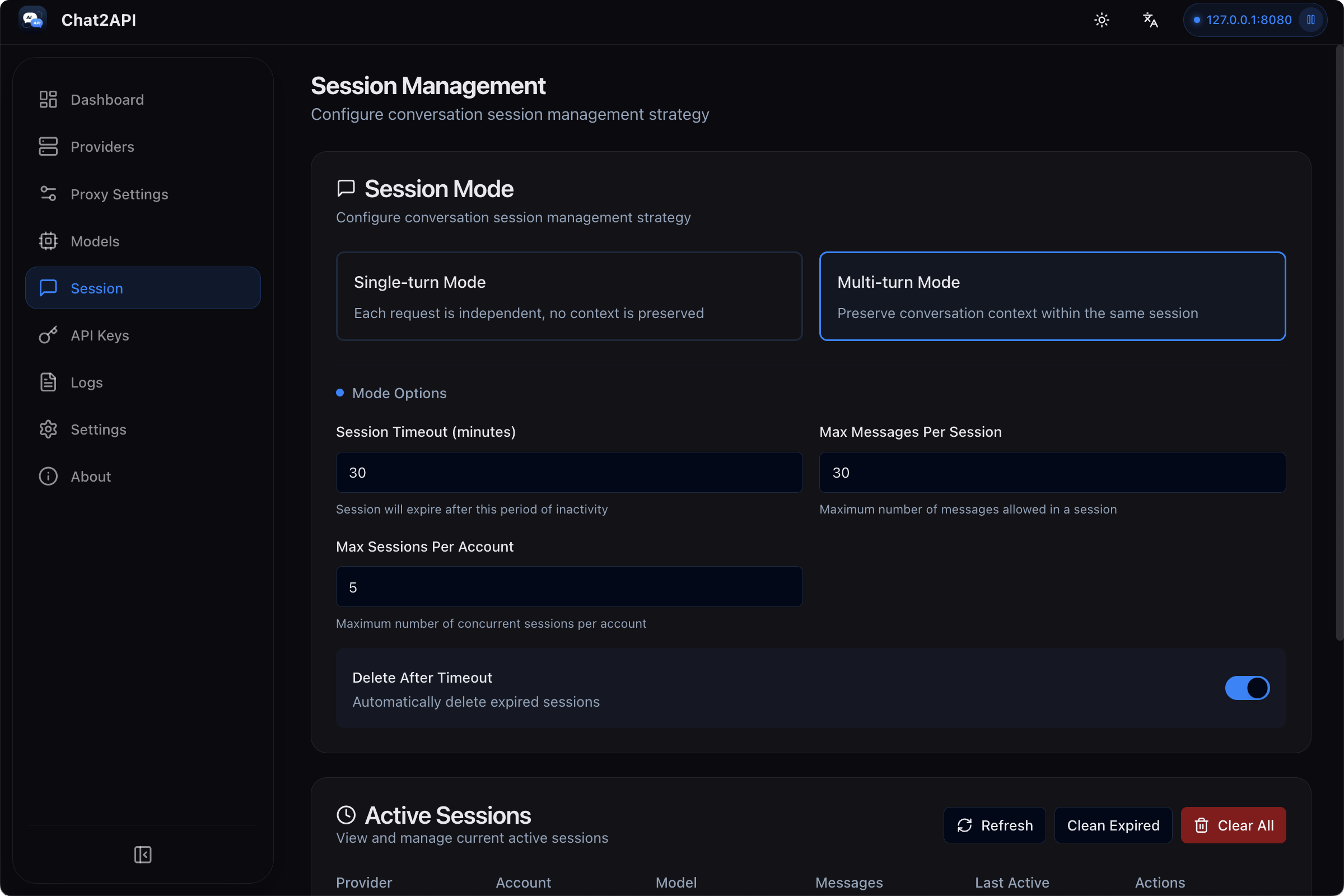Click the Provider column header
The height and width of the screenshot is (896, 1344).
(364, 883)
